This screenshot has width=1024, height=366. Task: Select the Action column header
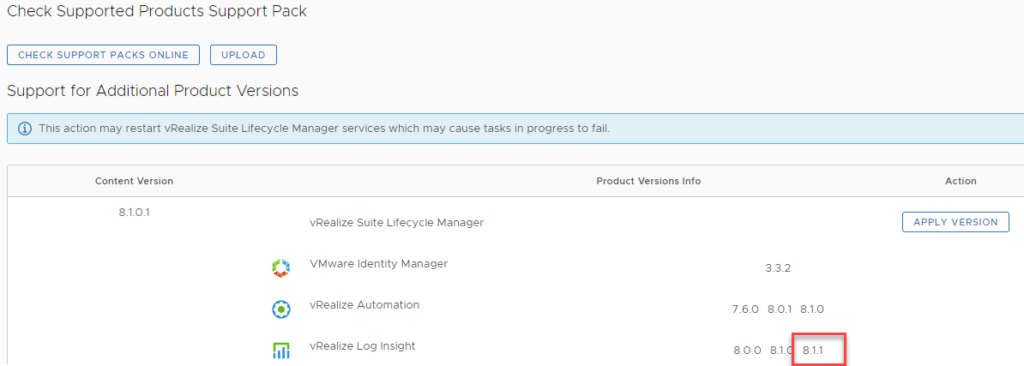tap(961, 181)
